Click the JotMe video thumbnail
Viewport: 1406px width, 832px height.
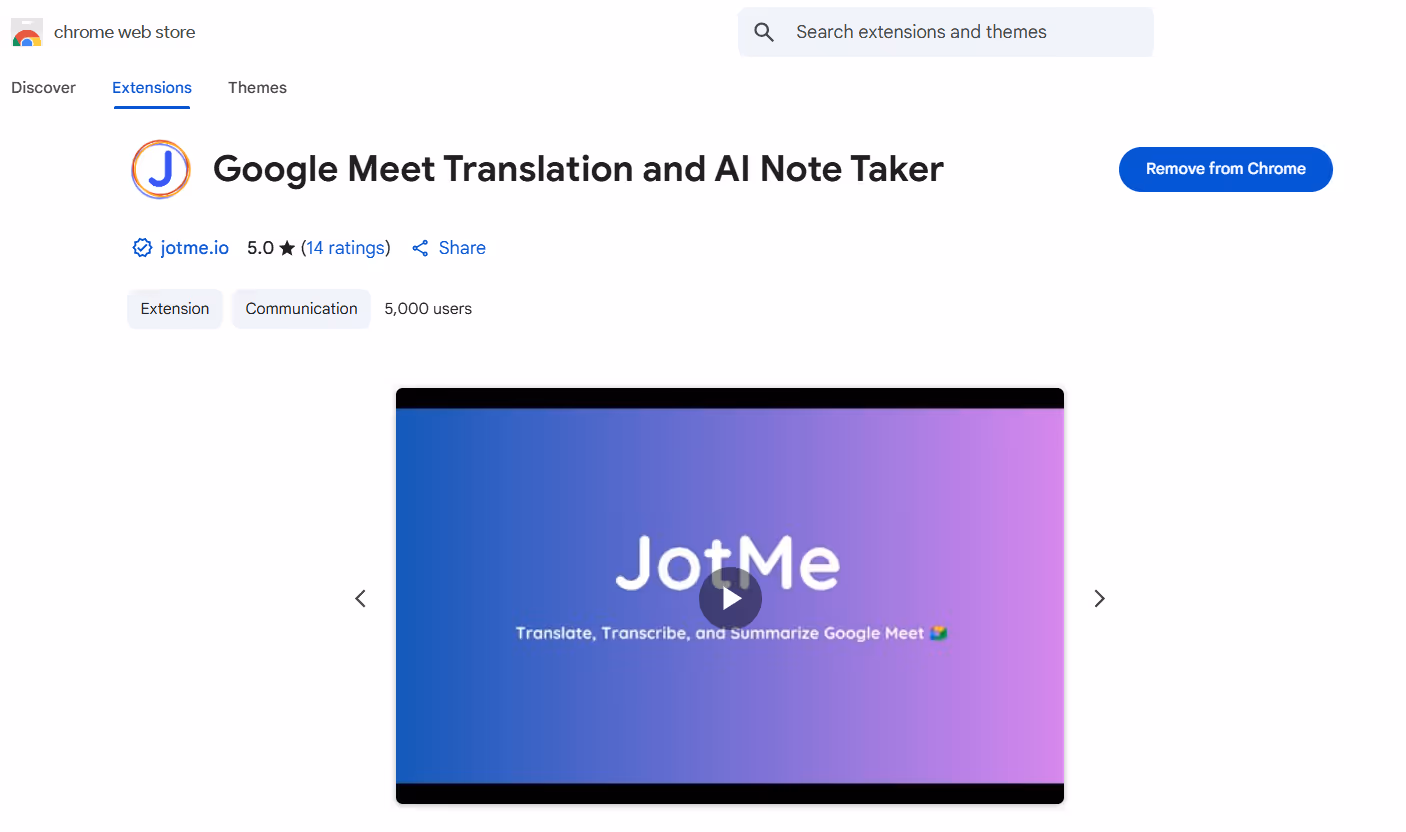(730, 596)
